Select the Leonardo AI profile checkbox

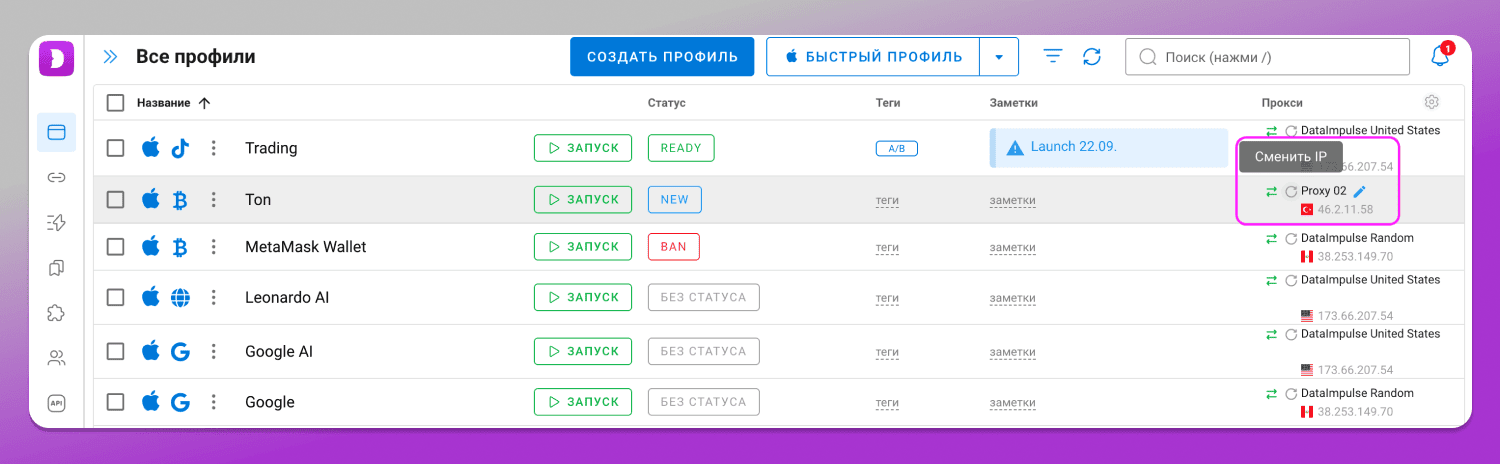(x=116, y=297)
